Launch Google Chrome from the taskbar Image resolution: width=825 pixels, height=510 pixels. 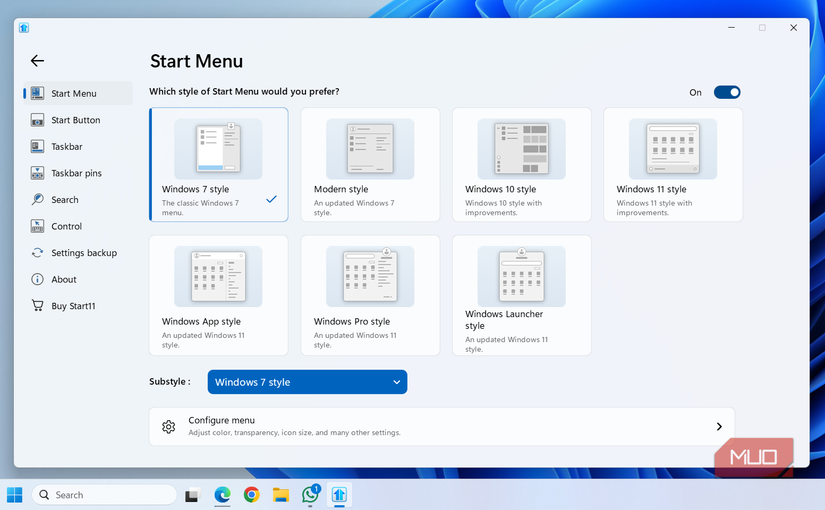click(251, 495)
